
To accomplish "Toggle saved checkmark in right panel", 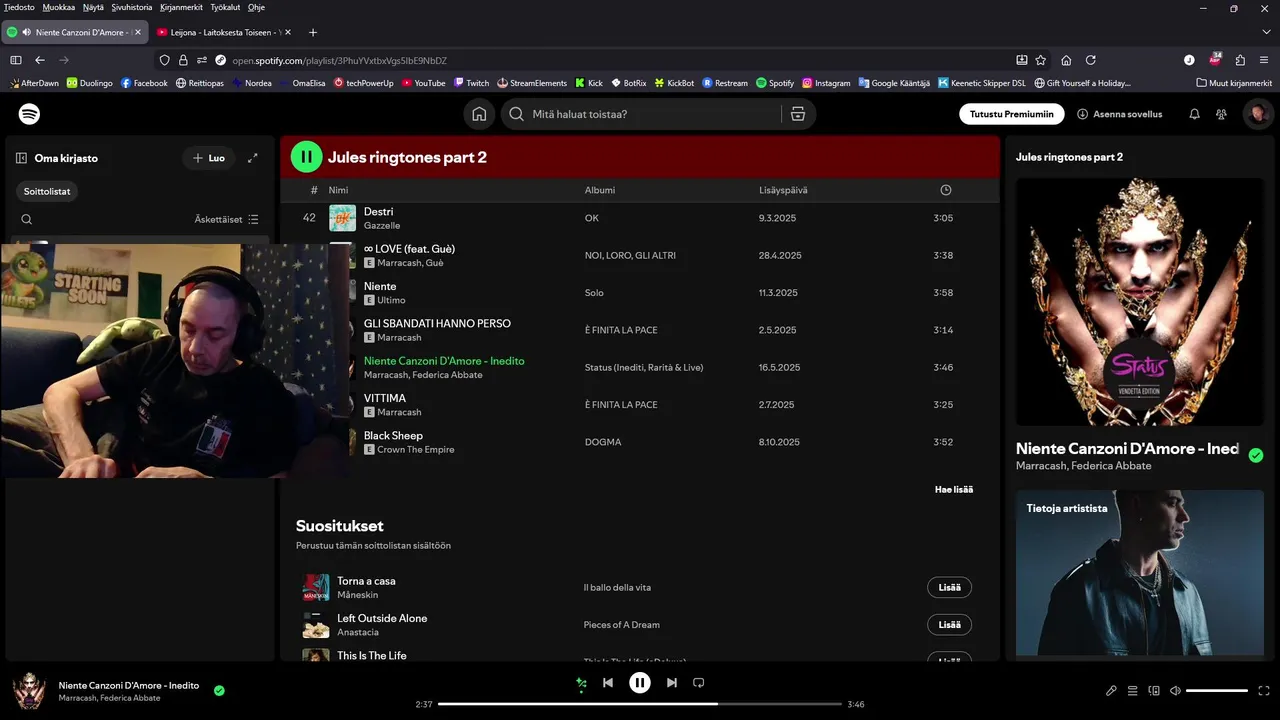I will click(1256, 455).
